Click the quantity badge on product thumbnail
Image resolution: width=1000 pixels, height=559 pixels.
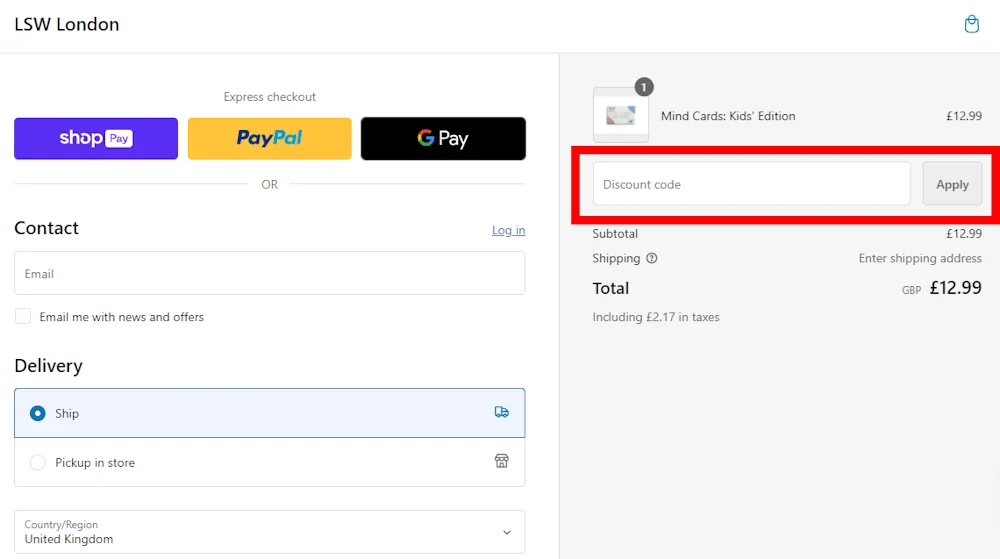(x=643, y=87)
